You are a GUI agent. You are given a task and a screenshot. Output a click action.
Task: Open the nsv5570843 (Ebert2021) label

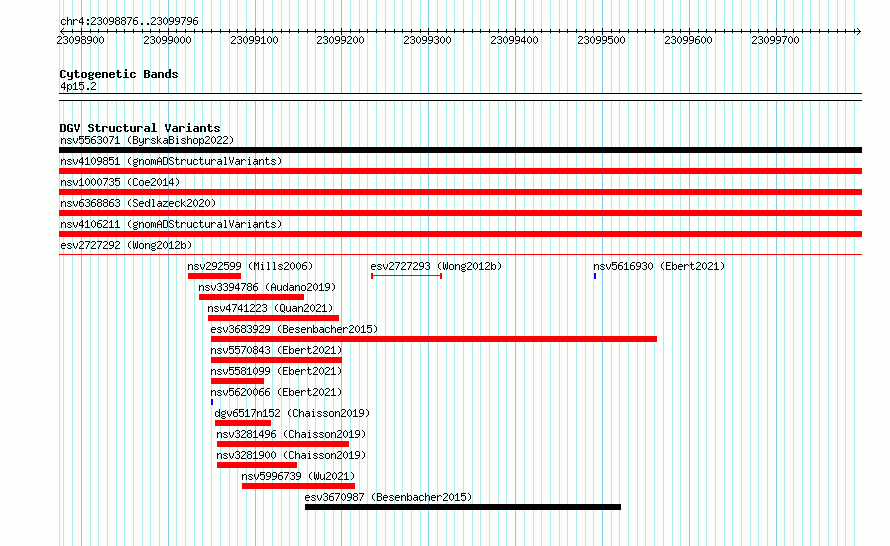click(x=276, y=350)
